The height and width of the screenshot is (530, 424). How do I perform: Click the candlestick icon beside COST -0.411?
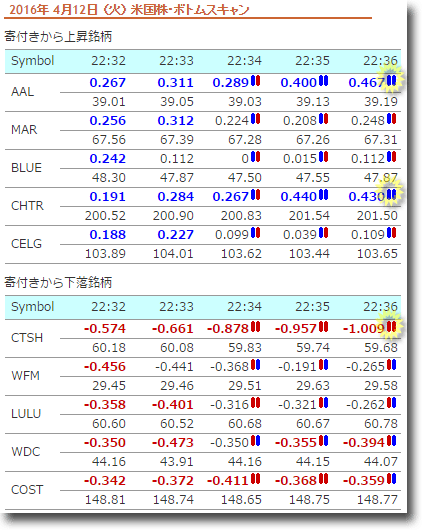(x=256, y=479)
